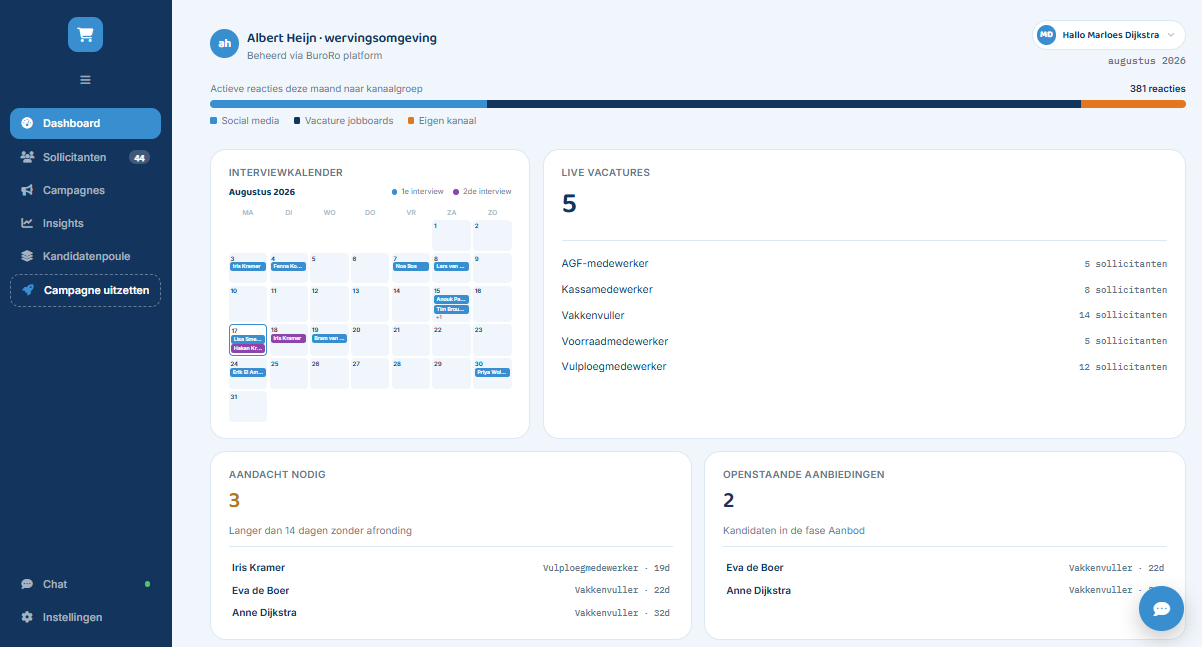
Task: Open Fenna Ko... interview on August 4
Action: (x=289, y=267)
